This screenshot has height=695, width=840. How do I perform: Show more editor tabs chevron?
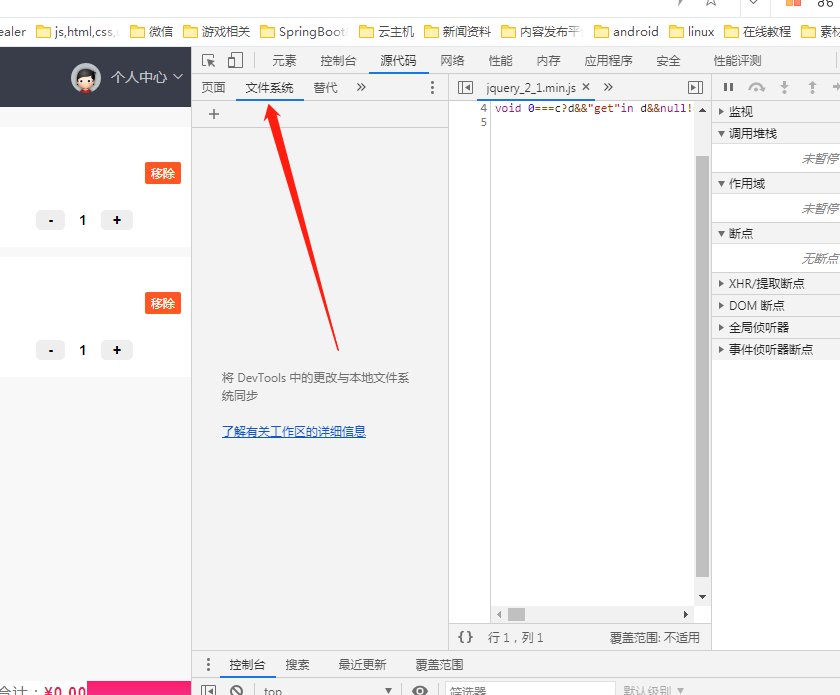608,87
